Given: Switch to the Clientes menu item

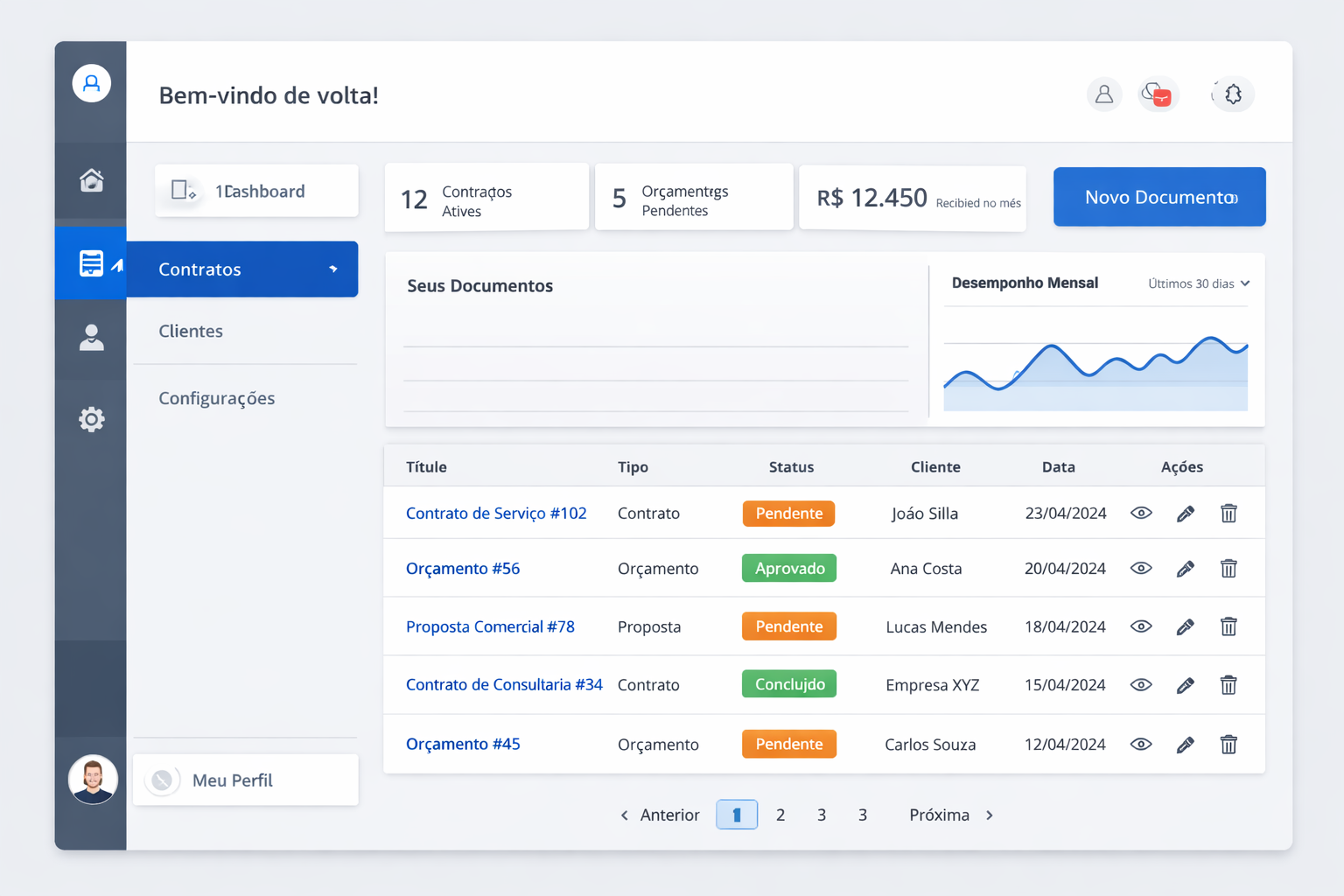Looking at the screenshot, I should click(190, 331).
